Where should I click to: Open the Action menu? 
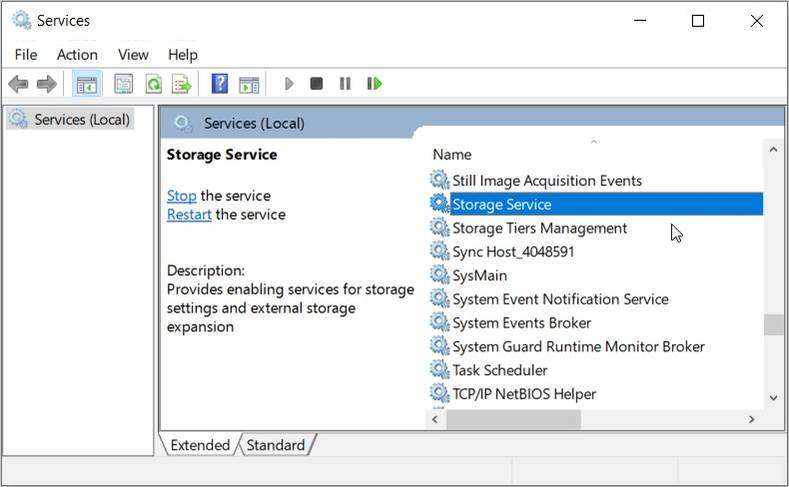click(77, 54)
